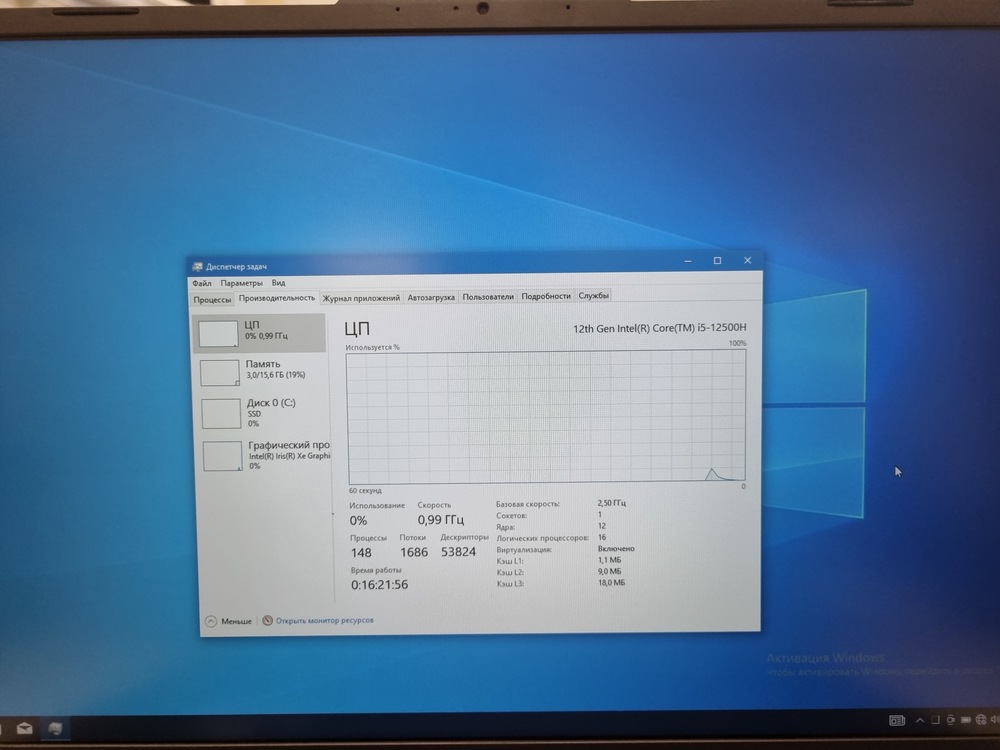Click the Meet Now camera tray icon
The image size is (1000, 750).
(x=950, y=720)
